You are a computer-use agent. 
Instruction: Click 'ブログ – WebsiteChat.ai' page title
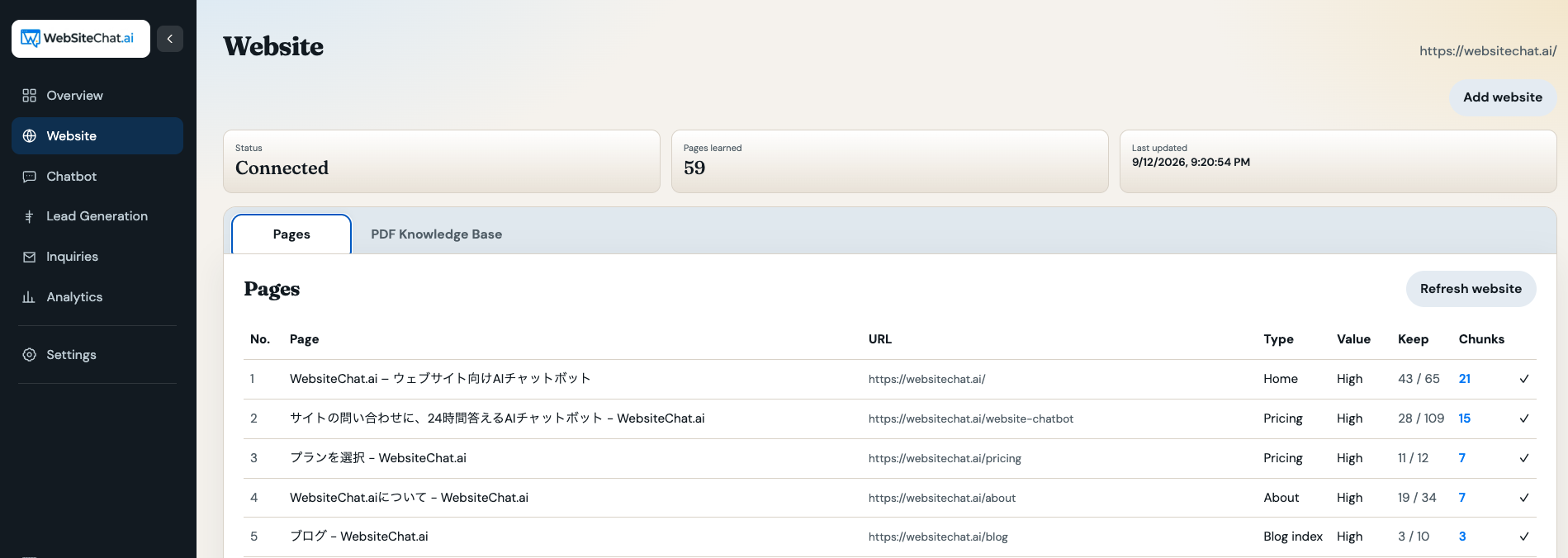coord(359,537)
